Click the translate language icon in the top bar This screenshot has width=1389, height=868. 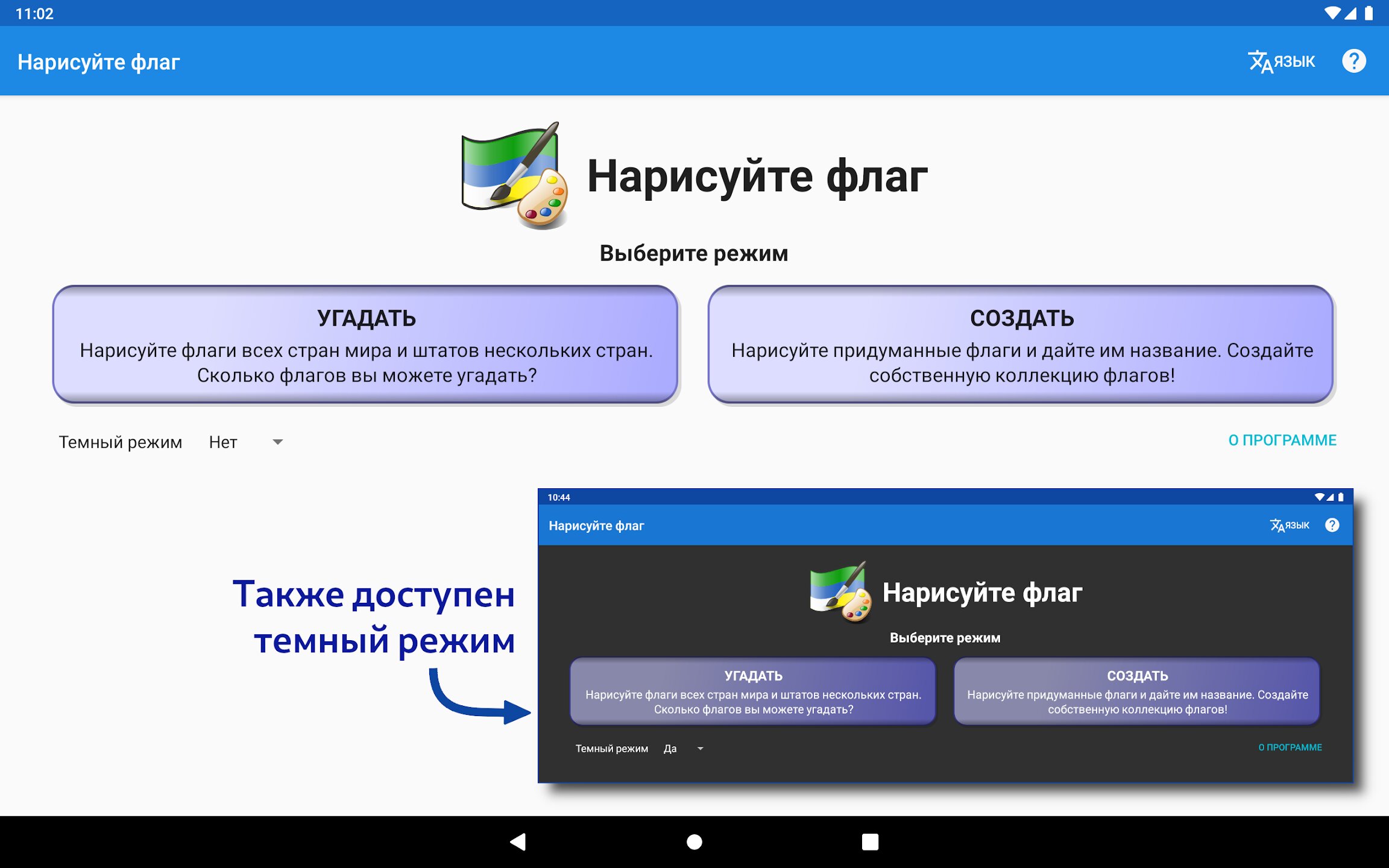coord(1260,61)
